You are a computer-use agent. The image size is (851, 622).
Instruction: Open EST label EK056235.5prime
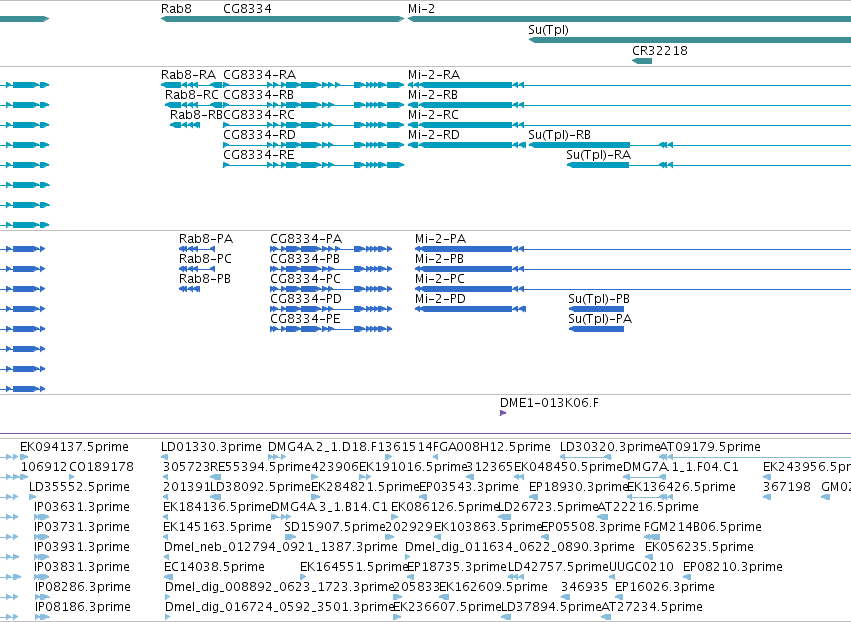point(700,547)
